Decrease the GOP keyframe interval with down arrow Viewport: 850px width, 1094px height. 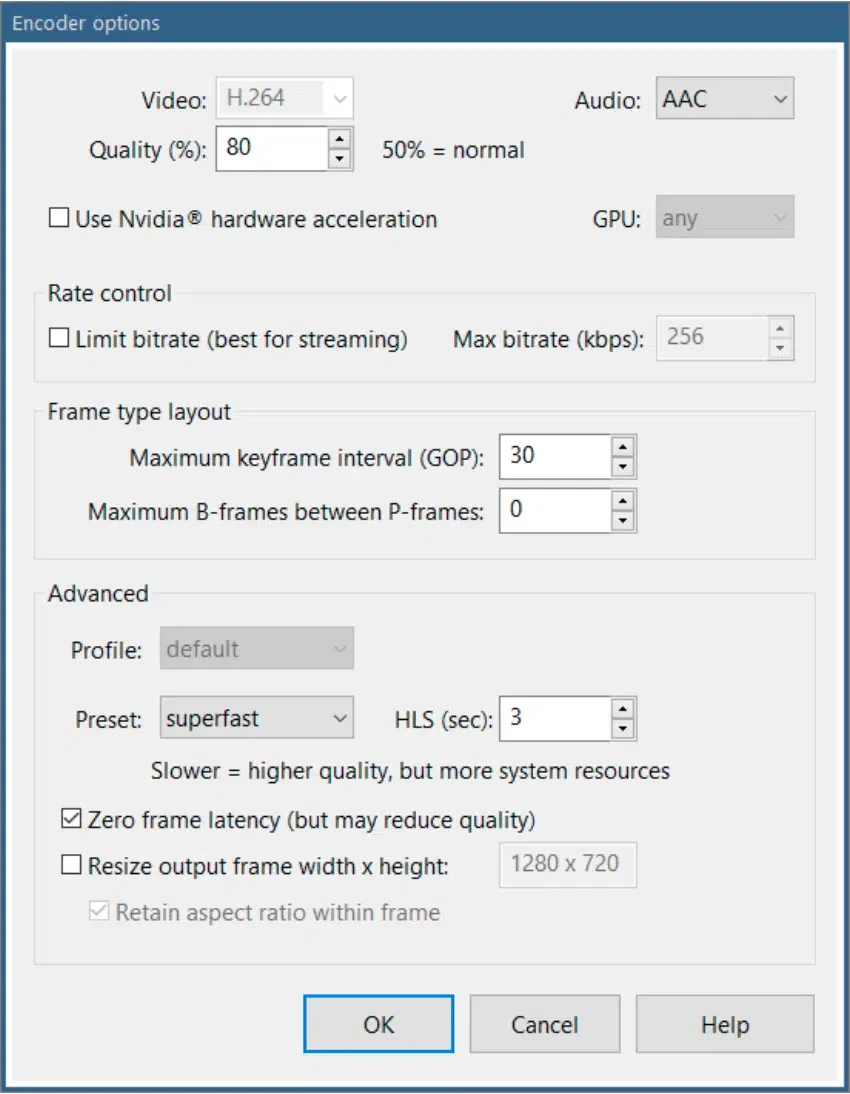click(x=623, y=467)
